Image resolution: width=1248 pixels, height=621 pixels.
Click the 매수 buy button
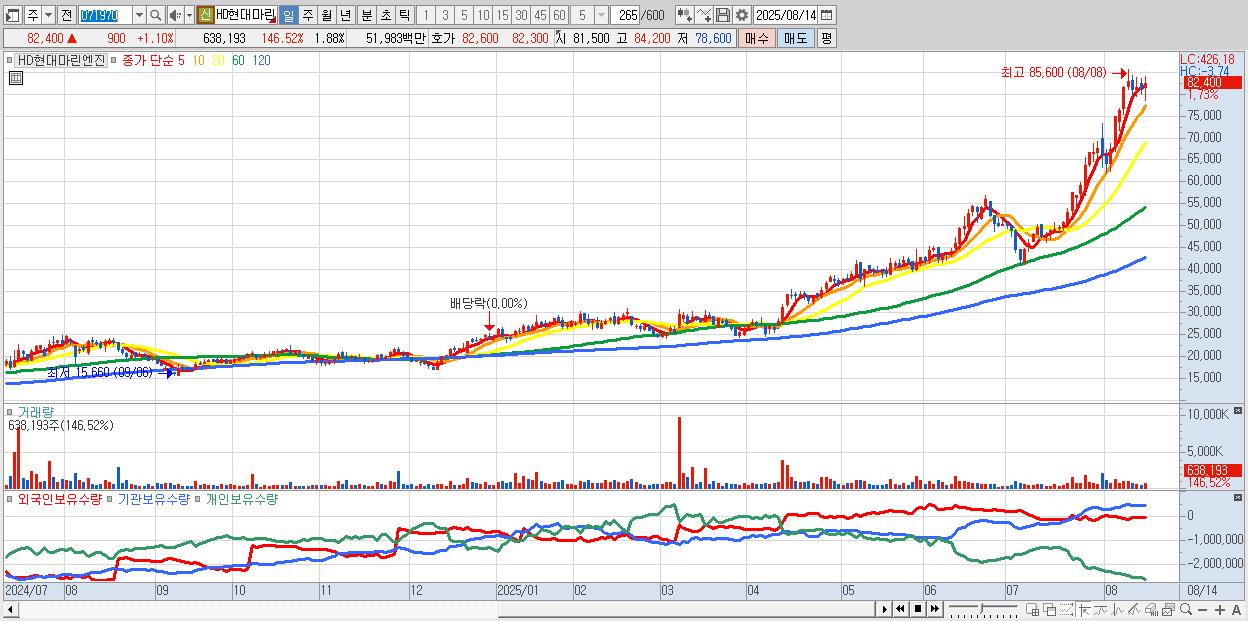point(757,38)
